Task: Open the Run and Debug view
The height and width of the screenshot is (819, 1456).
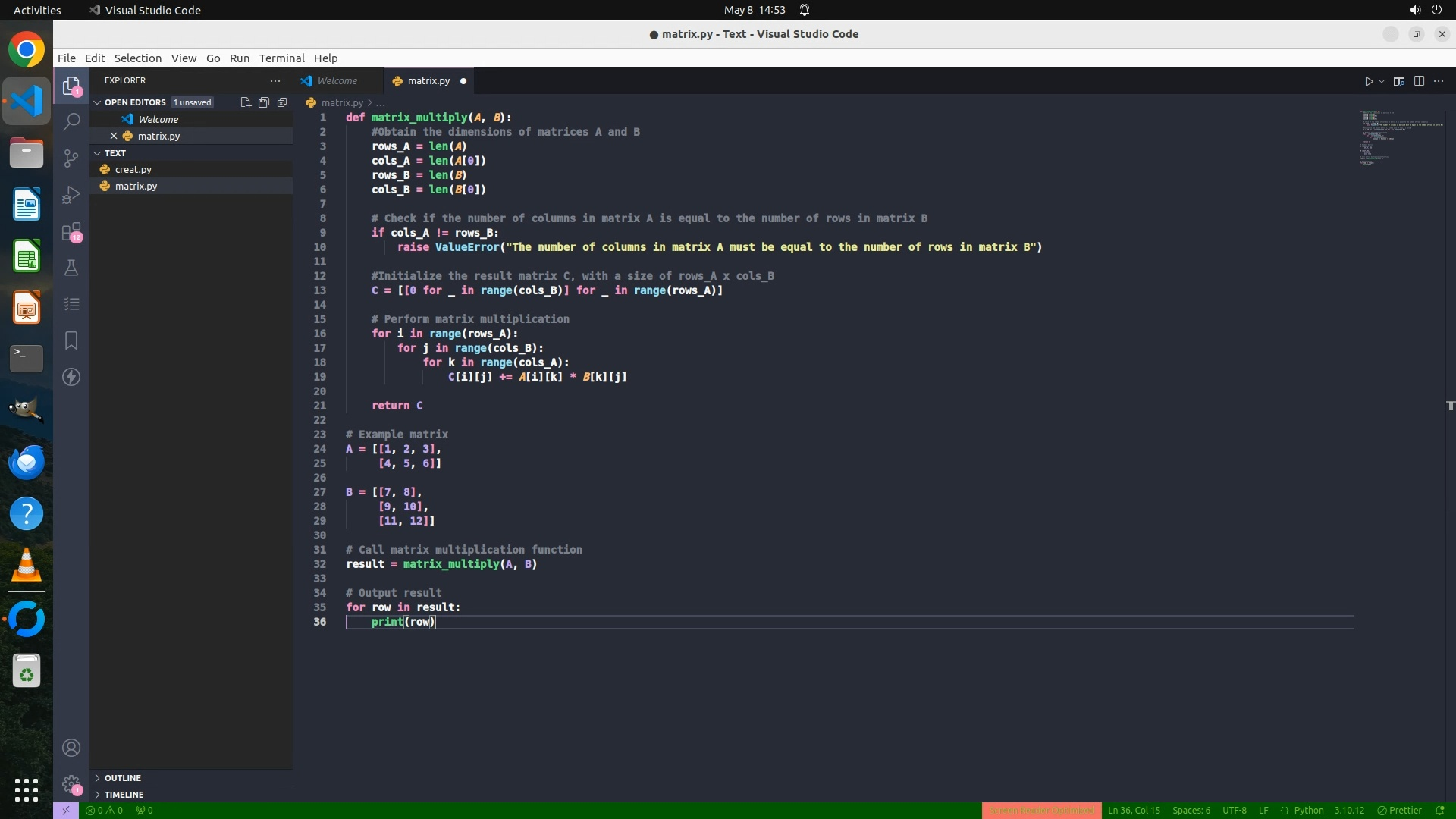Action: point(71,195)
